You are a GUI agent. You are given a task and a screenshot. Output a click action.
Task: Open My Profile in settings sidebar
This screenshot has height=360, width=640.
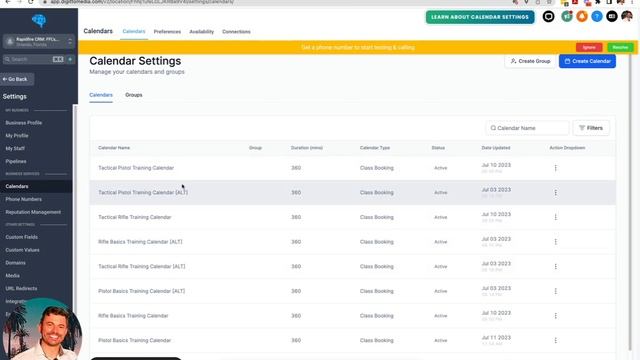click(17, 136)
